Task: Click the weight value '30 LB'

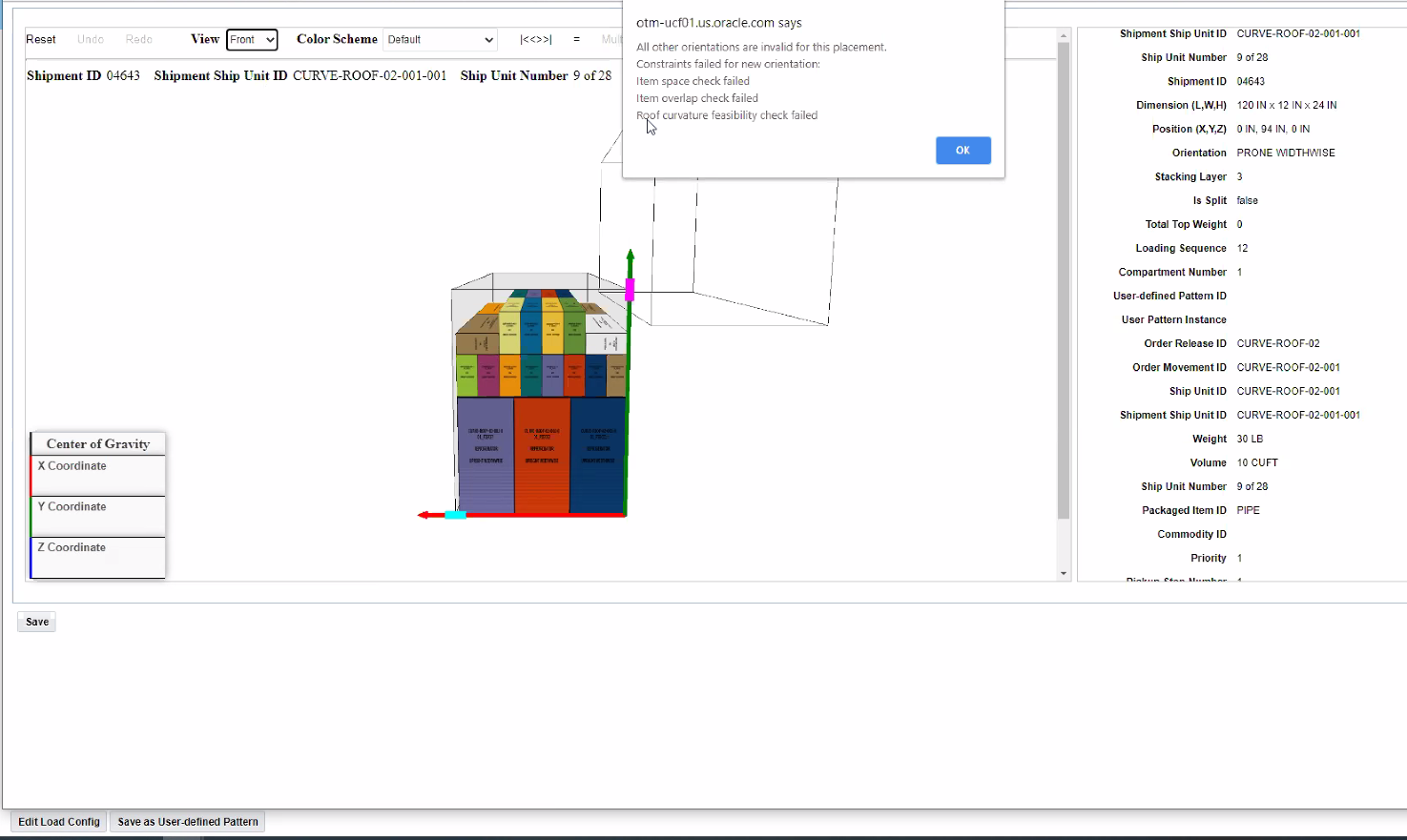Action: pyautogui.click(x=1250, y=439)
